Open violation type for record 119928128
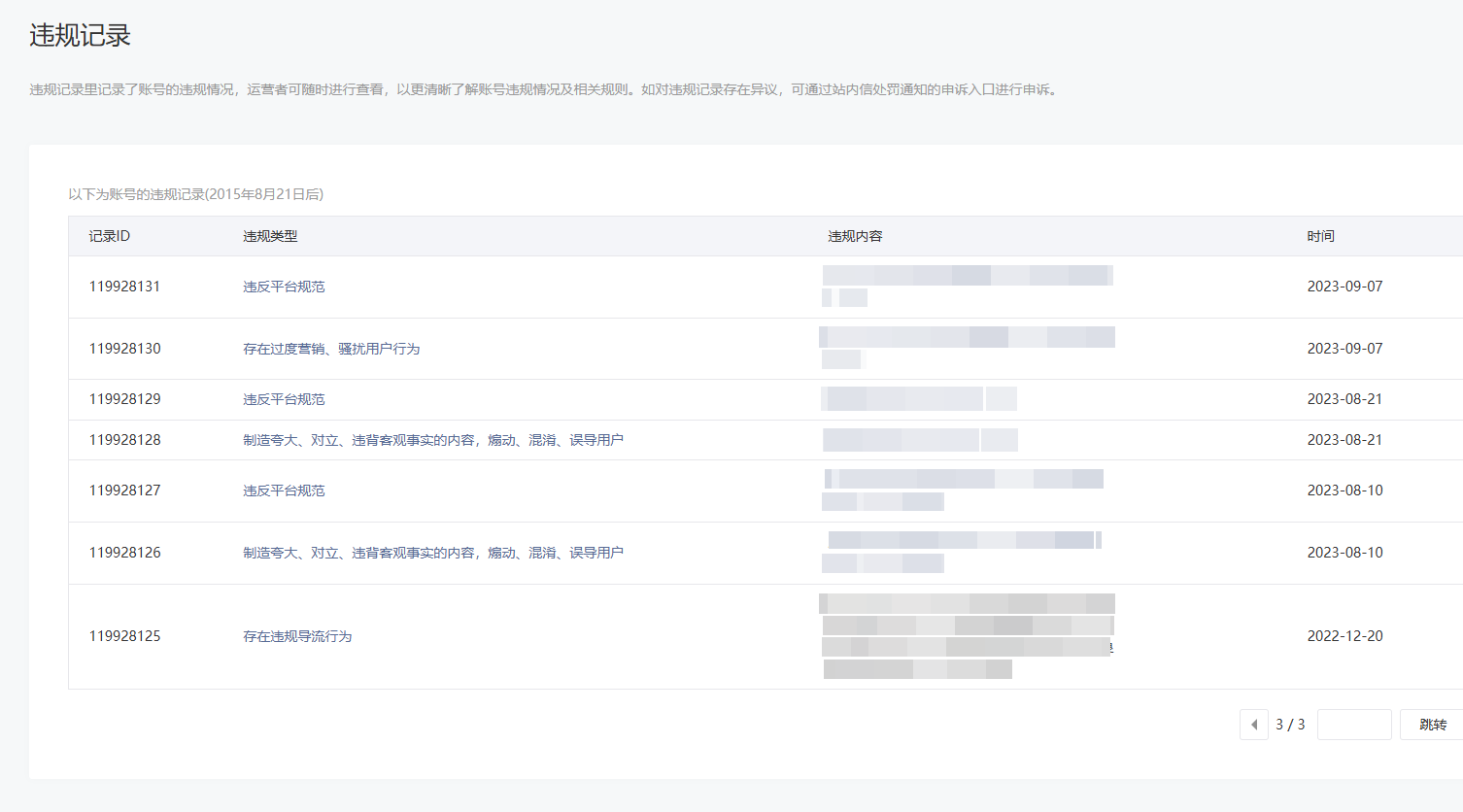This screenshot has height=812, width=1463. coord(432,440)
